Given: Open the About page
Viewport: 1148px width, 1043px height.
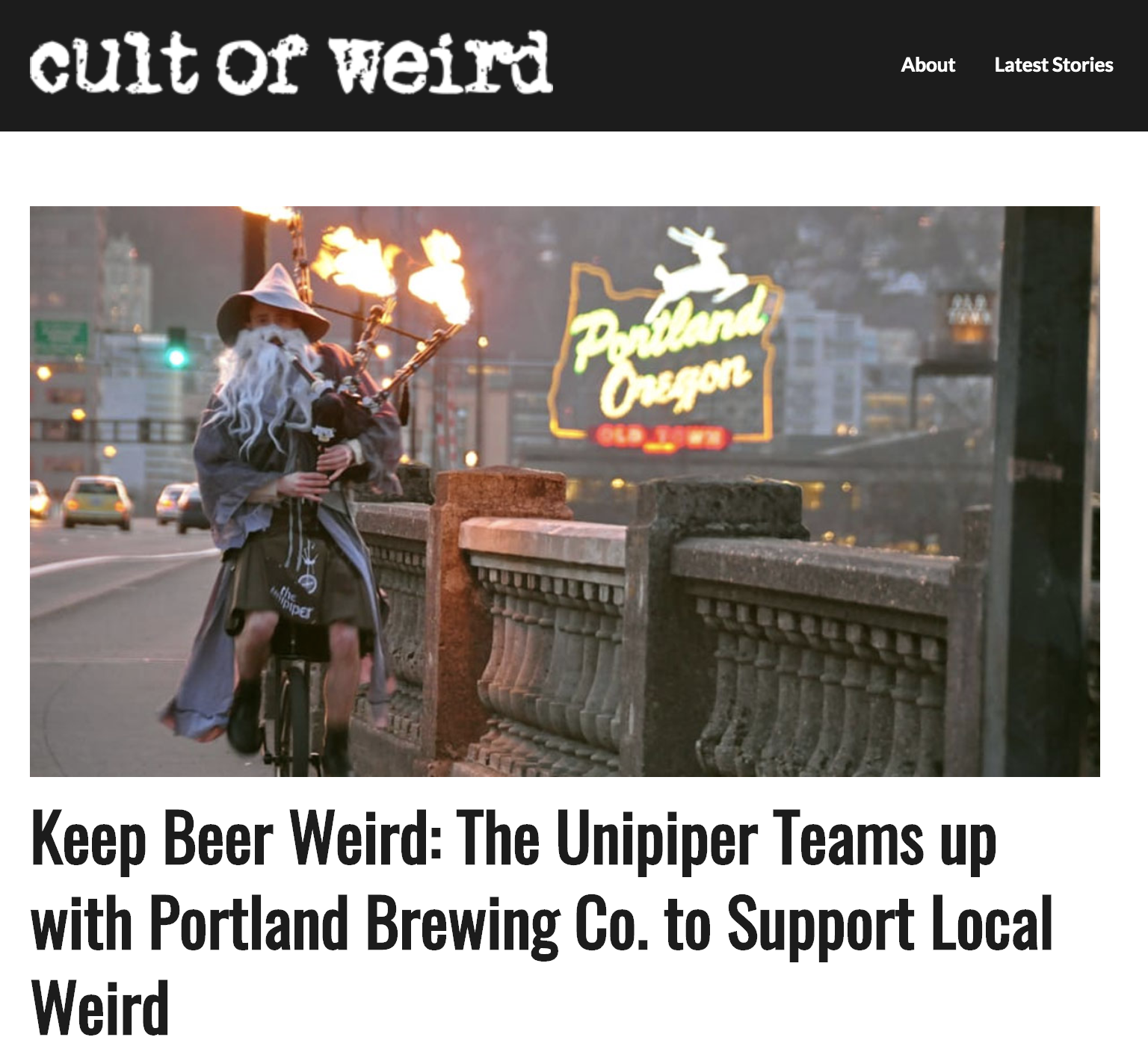Looking at the screenshot, I should pyautogui.click(x=928, y=65).
